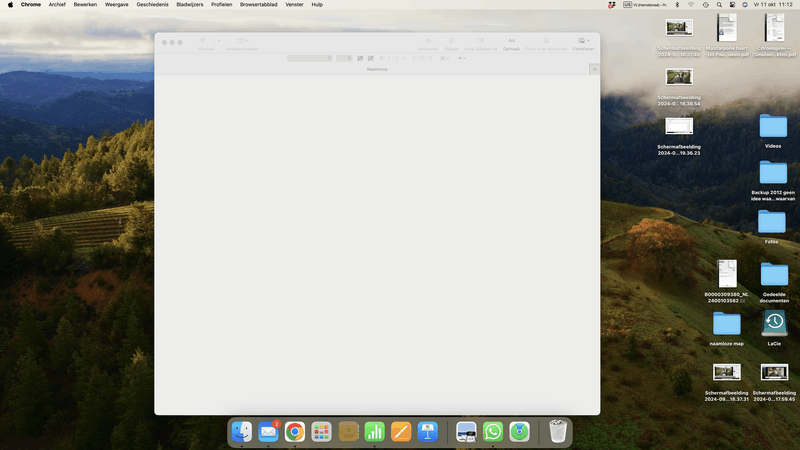Open Mail from the Dock
This screenshot has width=800, height=450.
pos(268,432)
